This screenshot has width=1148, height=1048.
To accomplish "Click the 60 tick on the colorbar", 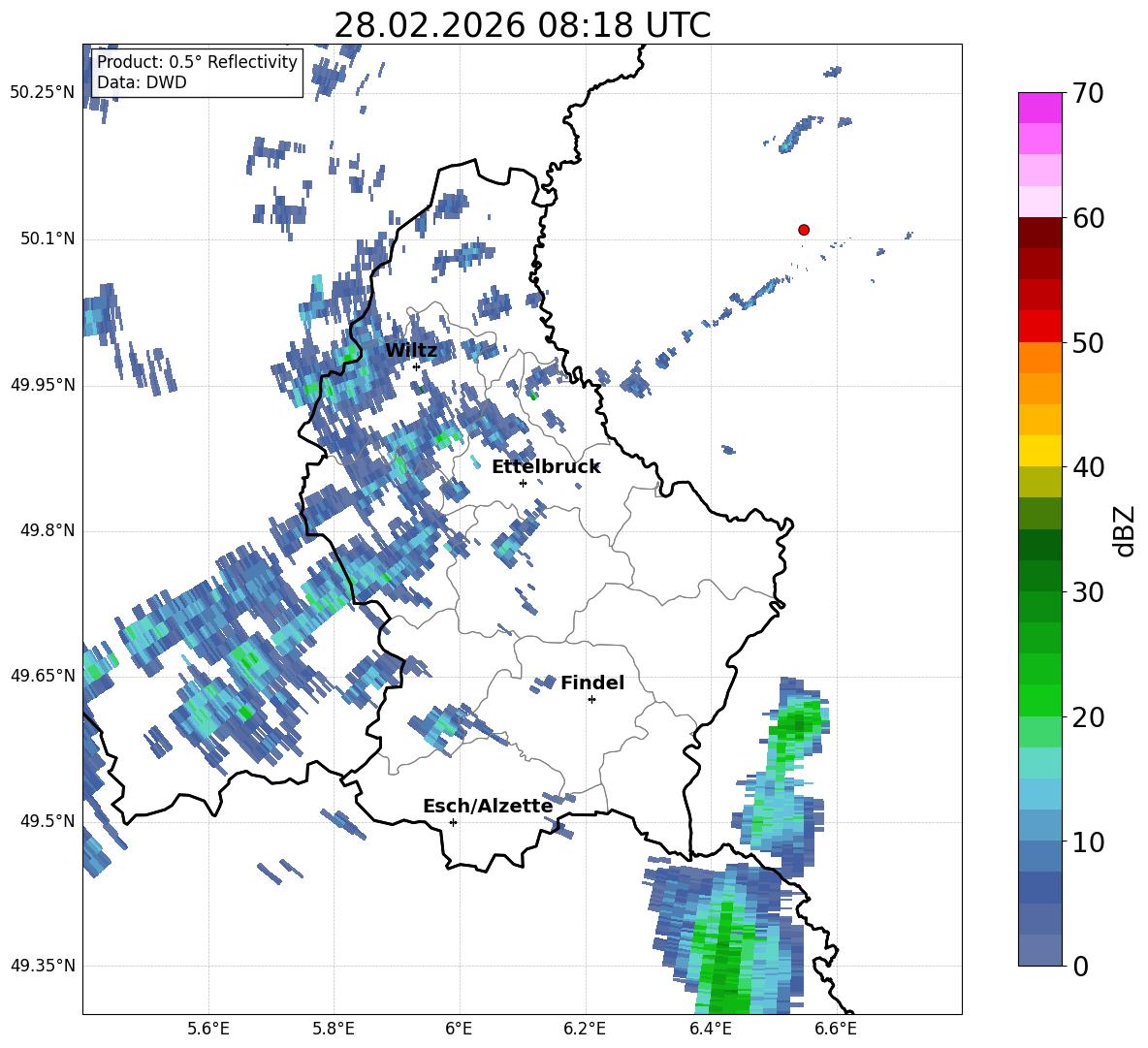I will [x=1088, y=218].
